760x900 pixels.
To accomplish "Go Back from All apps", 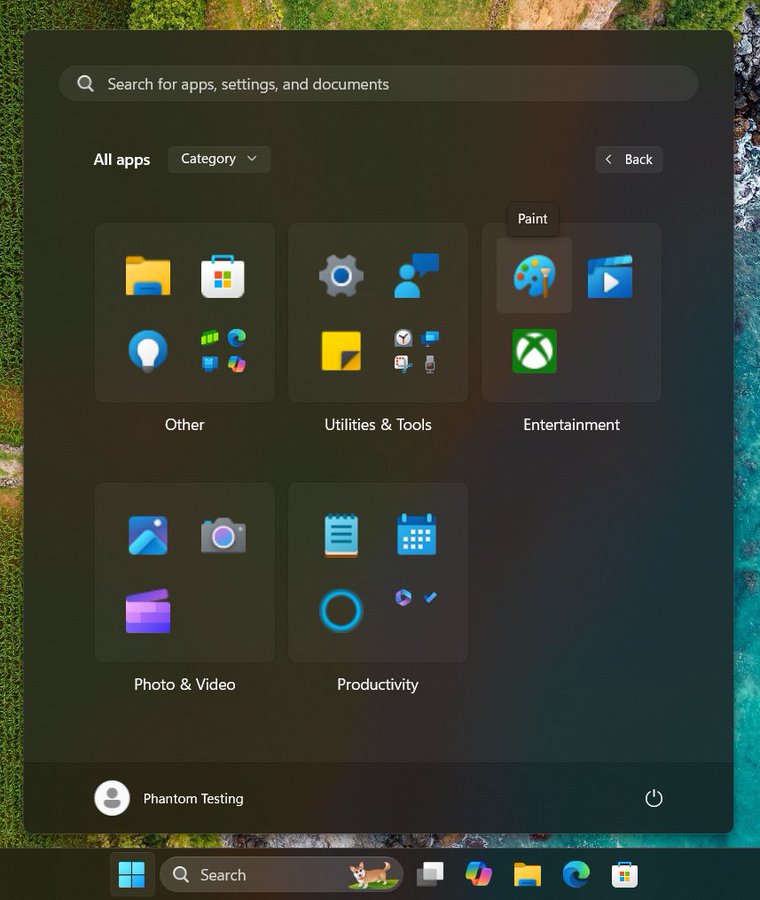I will pyautogui.click(x=629, y=160).
